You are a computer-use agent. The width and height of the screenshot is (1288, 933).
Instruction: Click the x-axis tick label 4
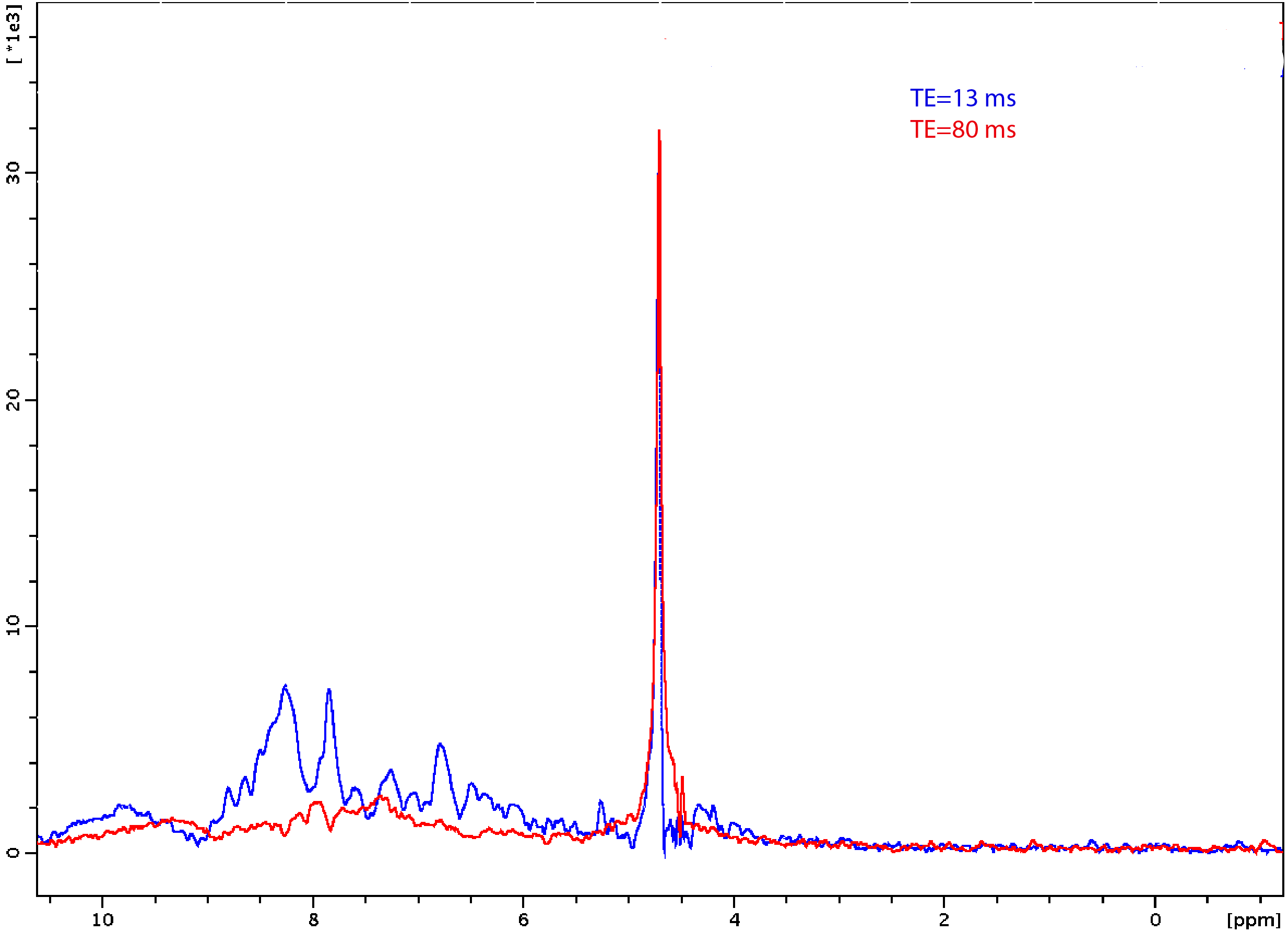pos(734,920)
